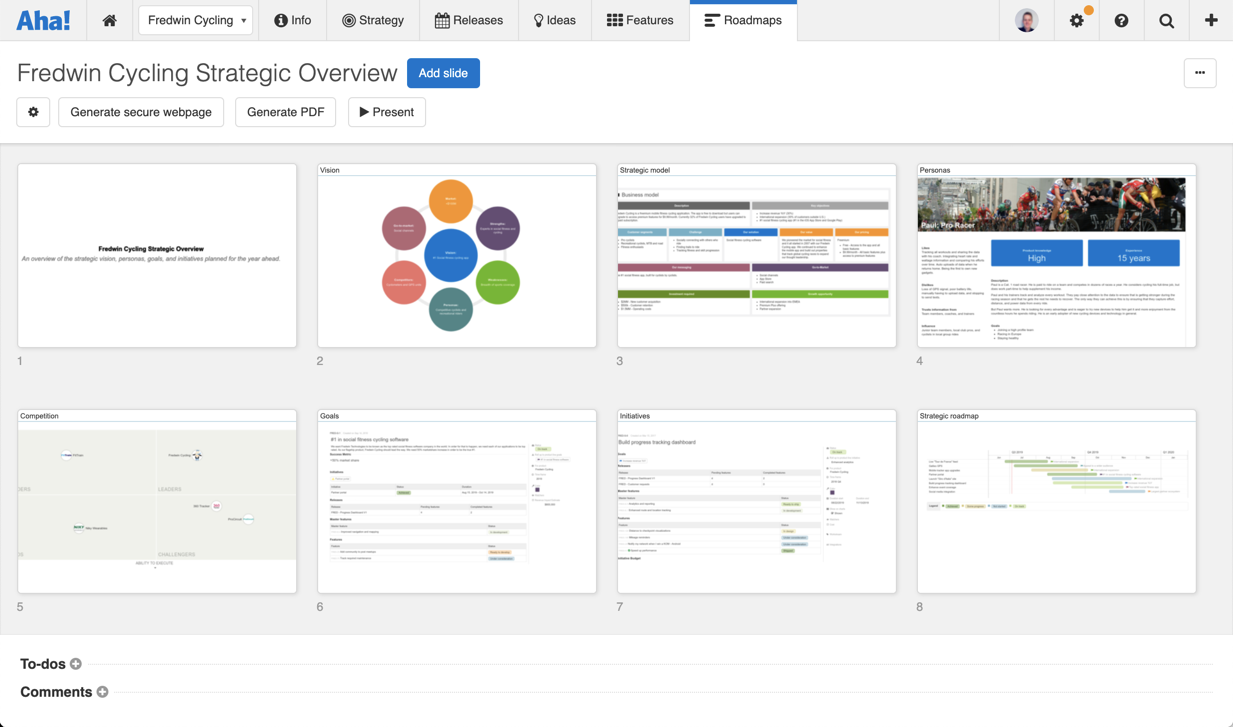Add a to-do with plus icon
The image size is (1233, 727).
click(76, 664)
